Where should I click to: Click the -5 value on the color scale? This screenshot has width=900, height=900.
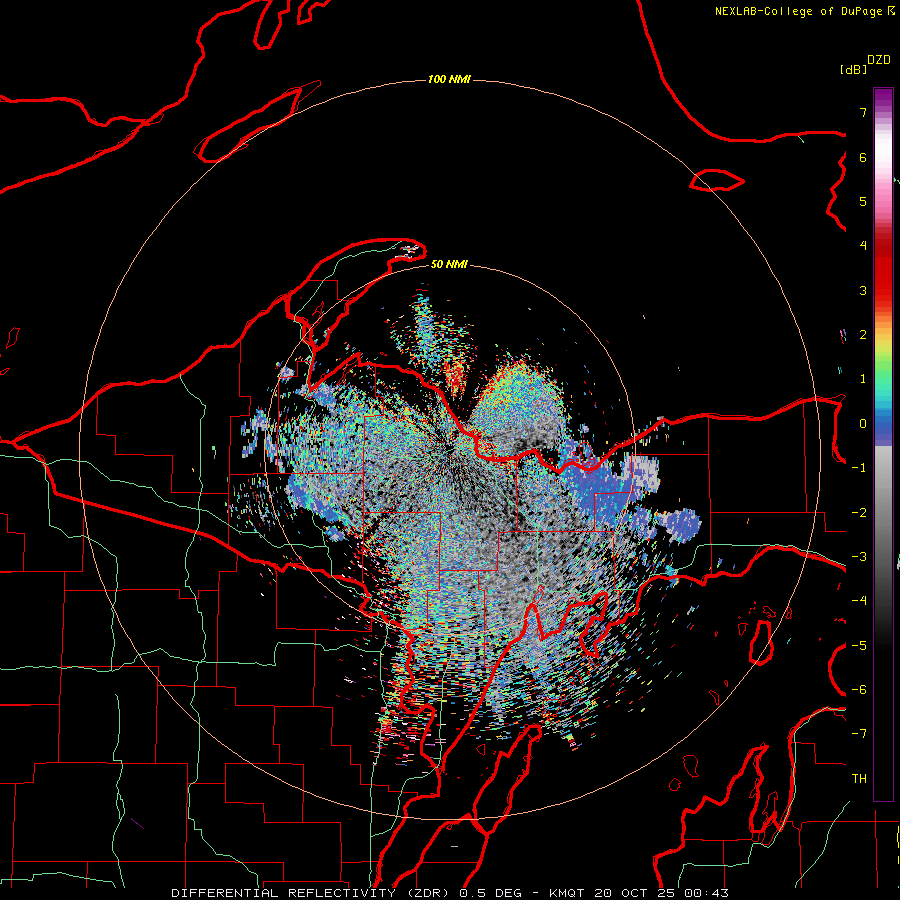click(x=859, y=646)
